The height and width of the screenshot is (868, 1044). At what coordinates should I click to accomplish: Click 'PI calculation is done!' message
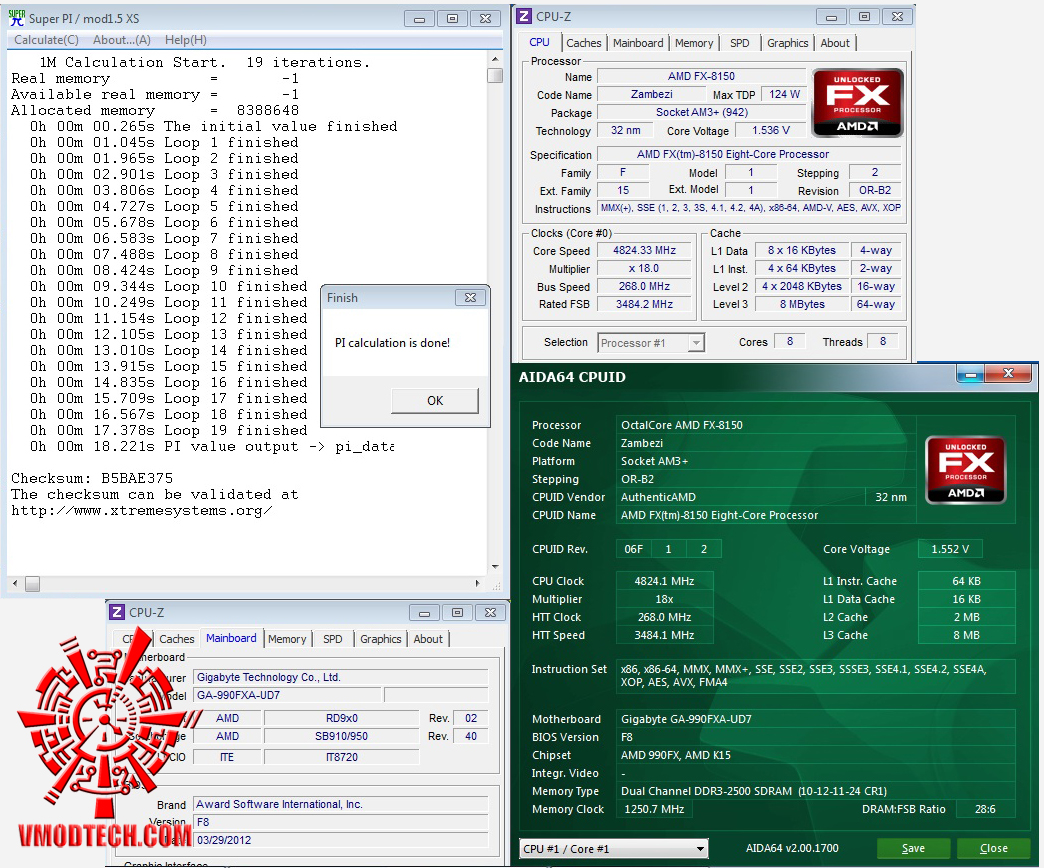(x=392, y=343)
